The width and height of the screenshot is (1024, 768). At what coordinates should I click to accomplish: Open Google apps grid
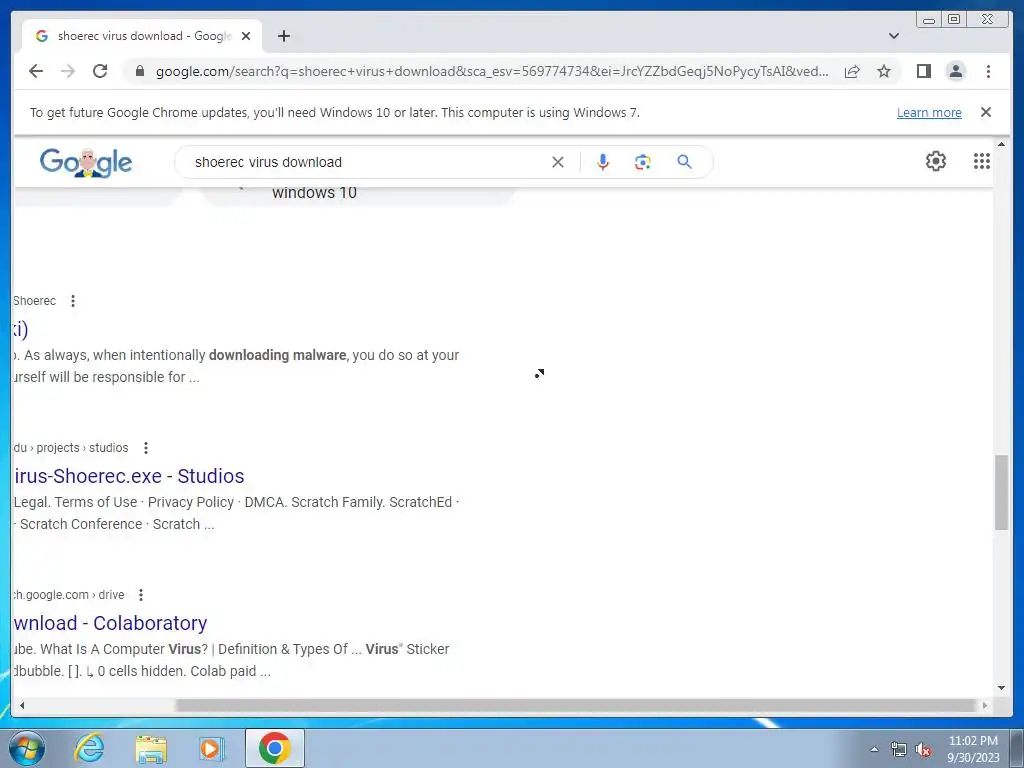982,161
